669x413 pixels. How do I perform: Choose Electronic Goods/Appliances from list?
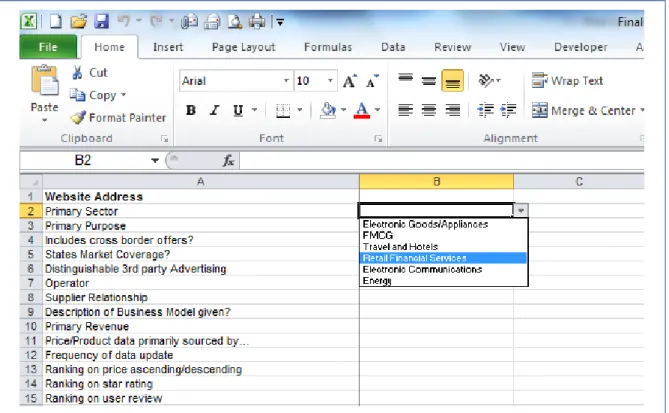coord(443,224)
